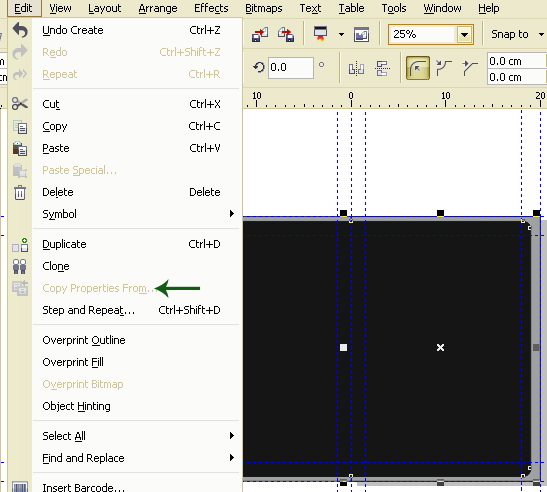Click the Mirror horizontally icon
547x492 pixels.
click(356, 68)
